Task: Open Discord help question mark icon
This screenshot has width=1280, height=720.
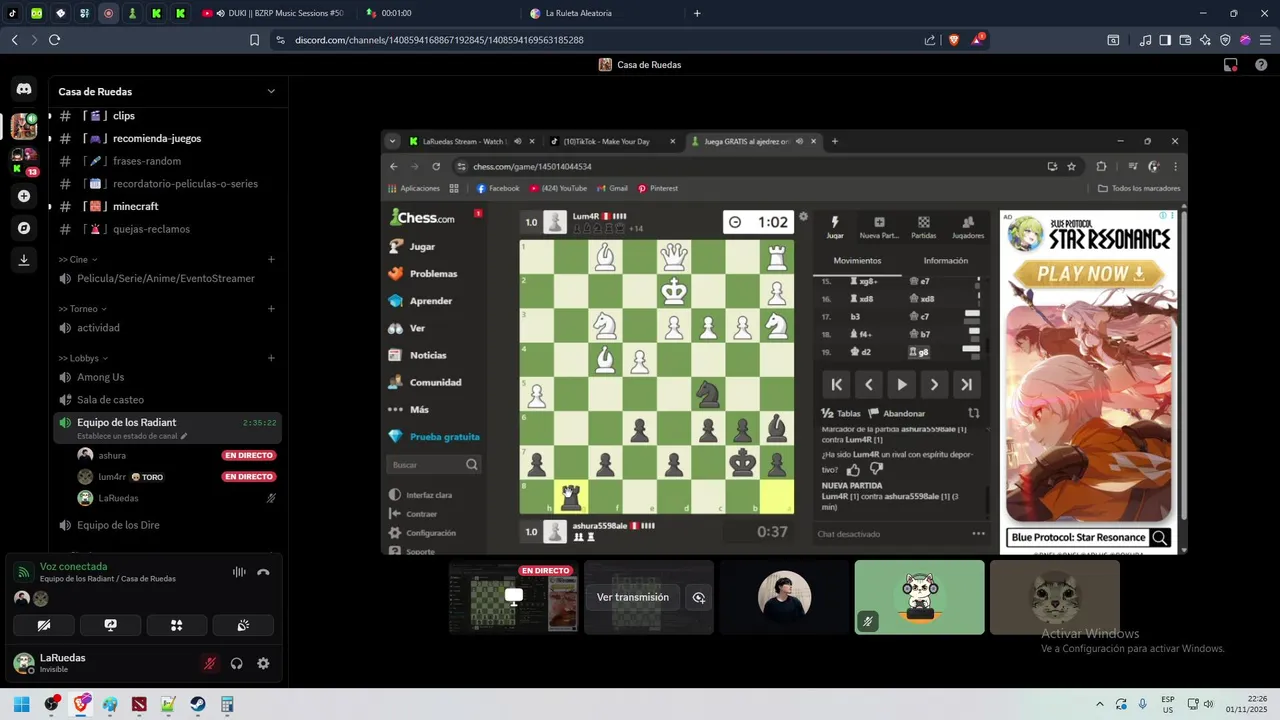Action: point(1261,65)
